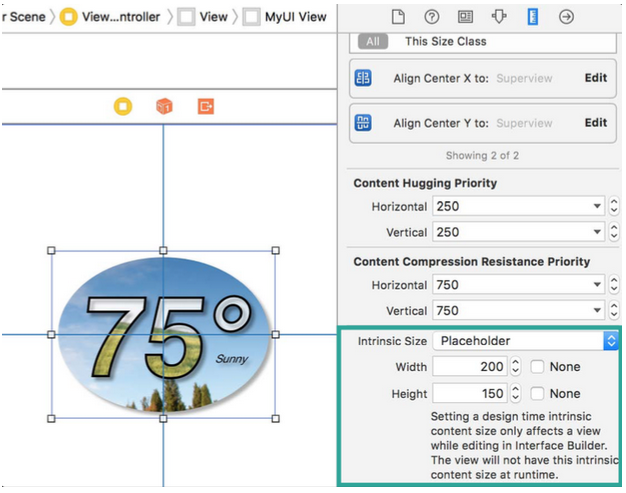Click the intrinsic Width field showing 200

coord(470,366)
